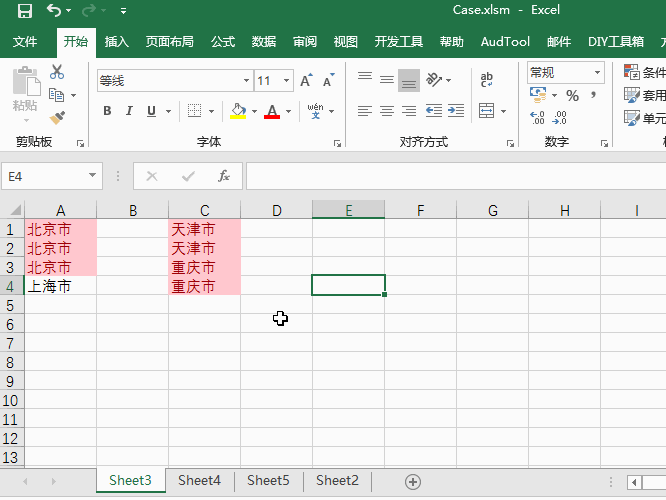Click the Insert Function fx button
The height and width of the screenshot is (500, 666).
[223, 176]
